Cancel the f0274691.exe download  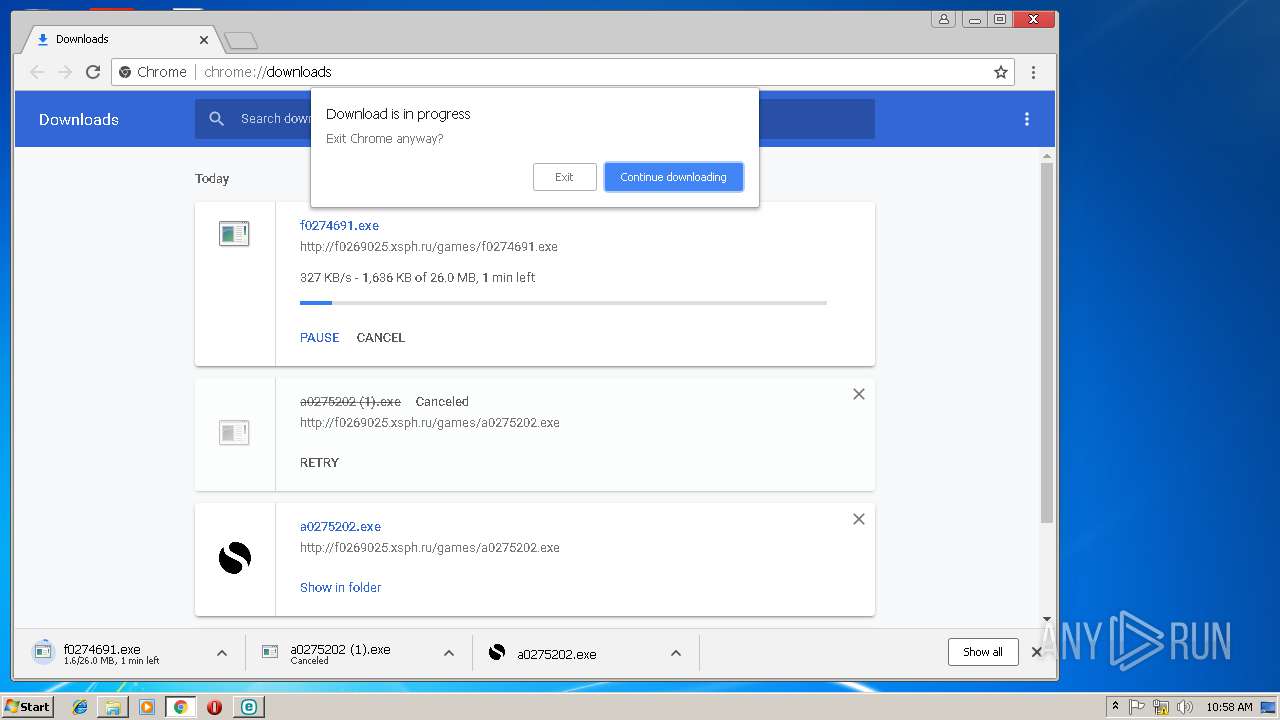(x=380, y=337)
